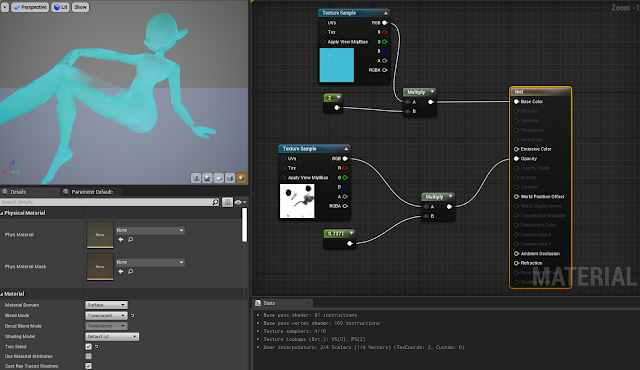This screenshot has width=640, height=370.
Task: Click Phys Material Mask None thumbnail
Action: tap(100, 267)
